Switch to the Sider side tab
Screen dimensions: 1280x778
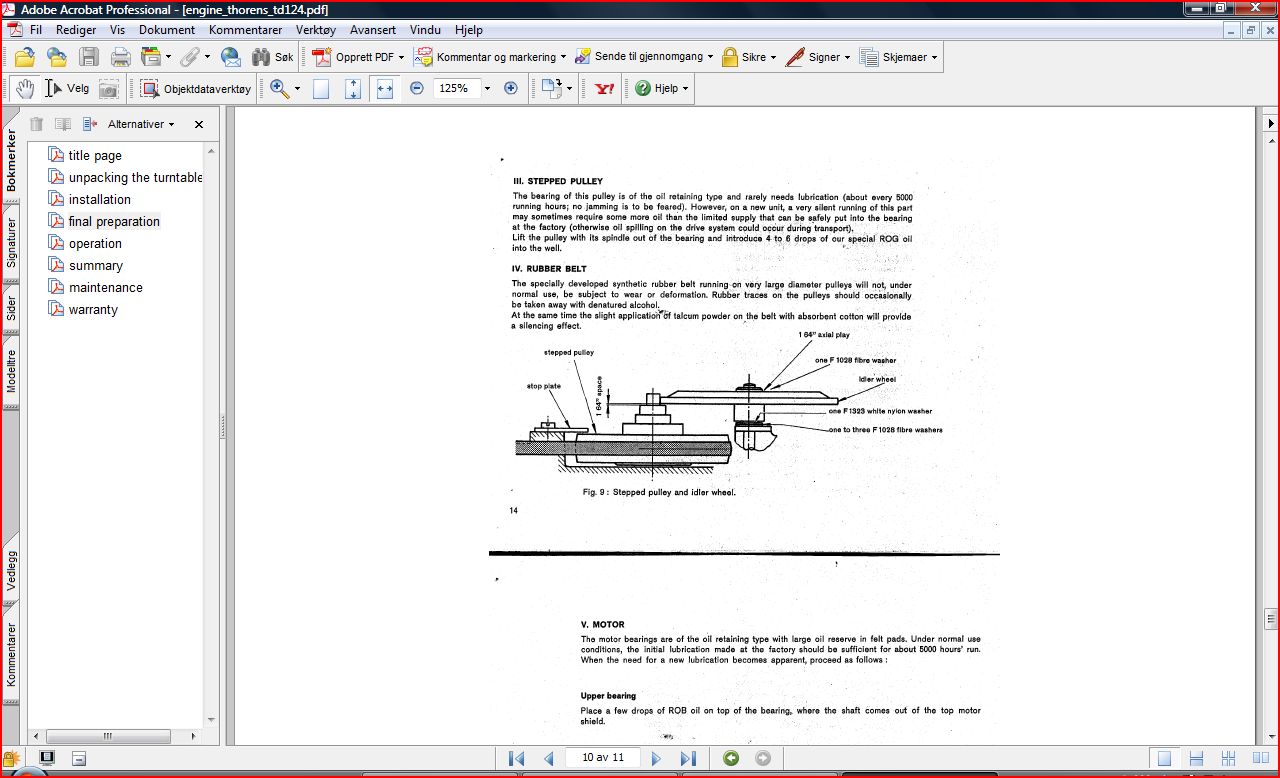pos(11,307)
